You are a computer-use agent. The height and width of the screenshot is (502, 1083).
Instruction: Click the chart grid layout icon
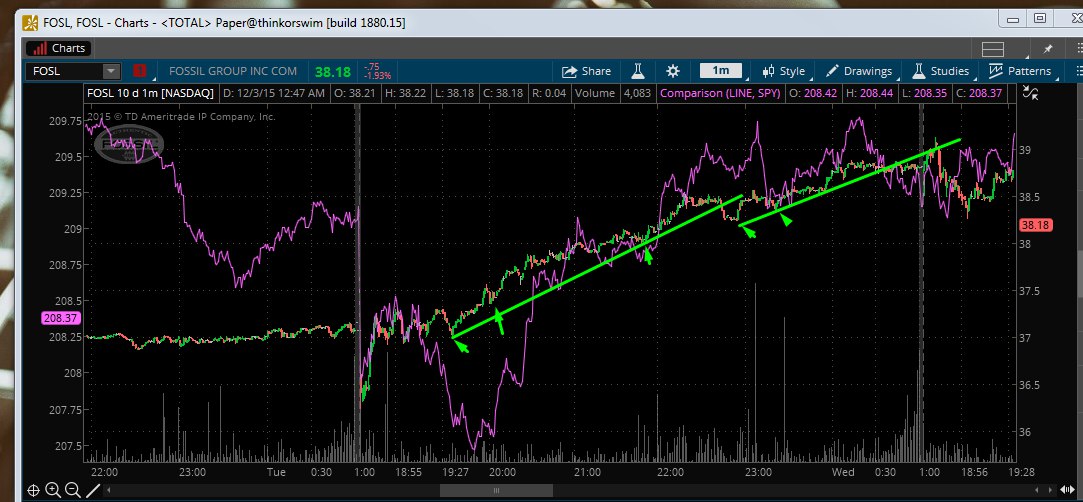[x=993, y=49]
